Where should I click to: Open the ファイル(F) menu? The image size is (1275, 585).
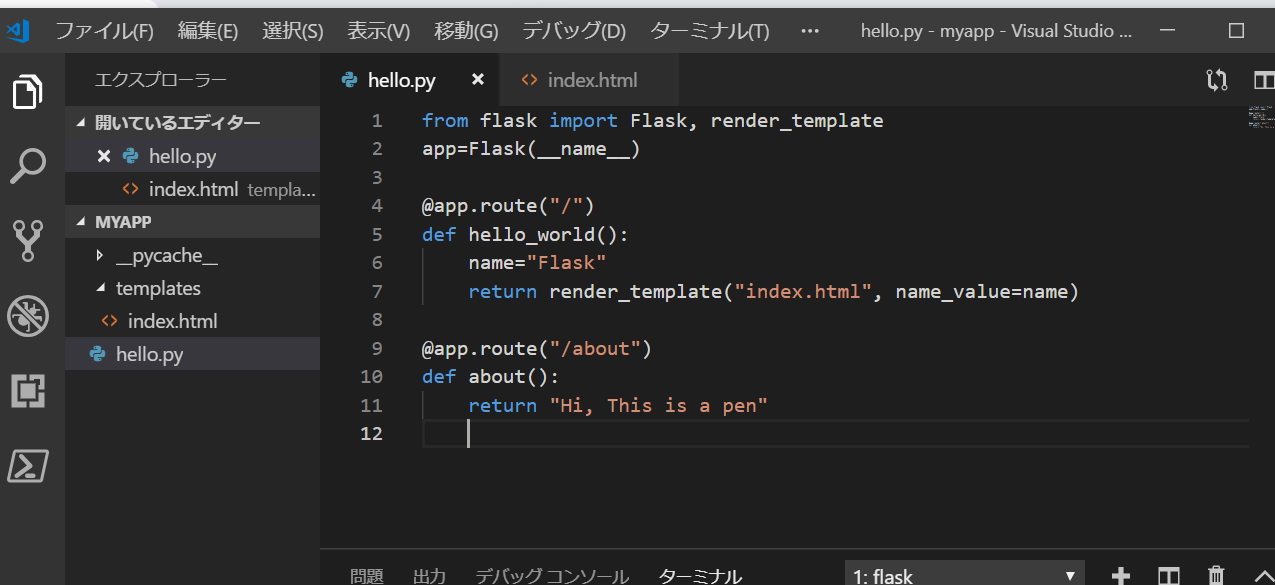pyautogui.click(x=104, y=31)
